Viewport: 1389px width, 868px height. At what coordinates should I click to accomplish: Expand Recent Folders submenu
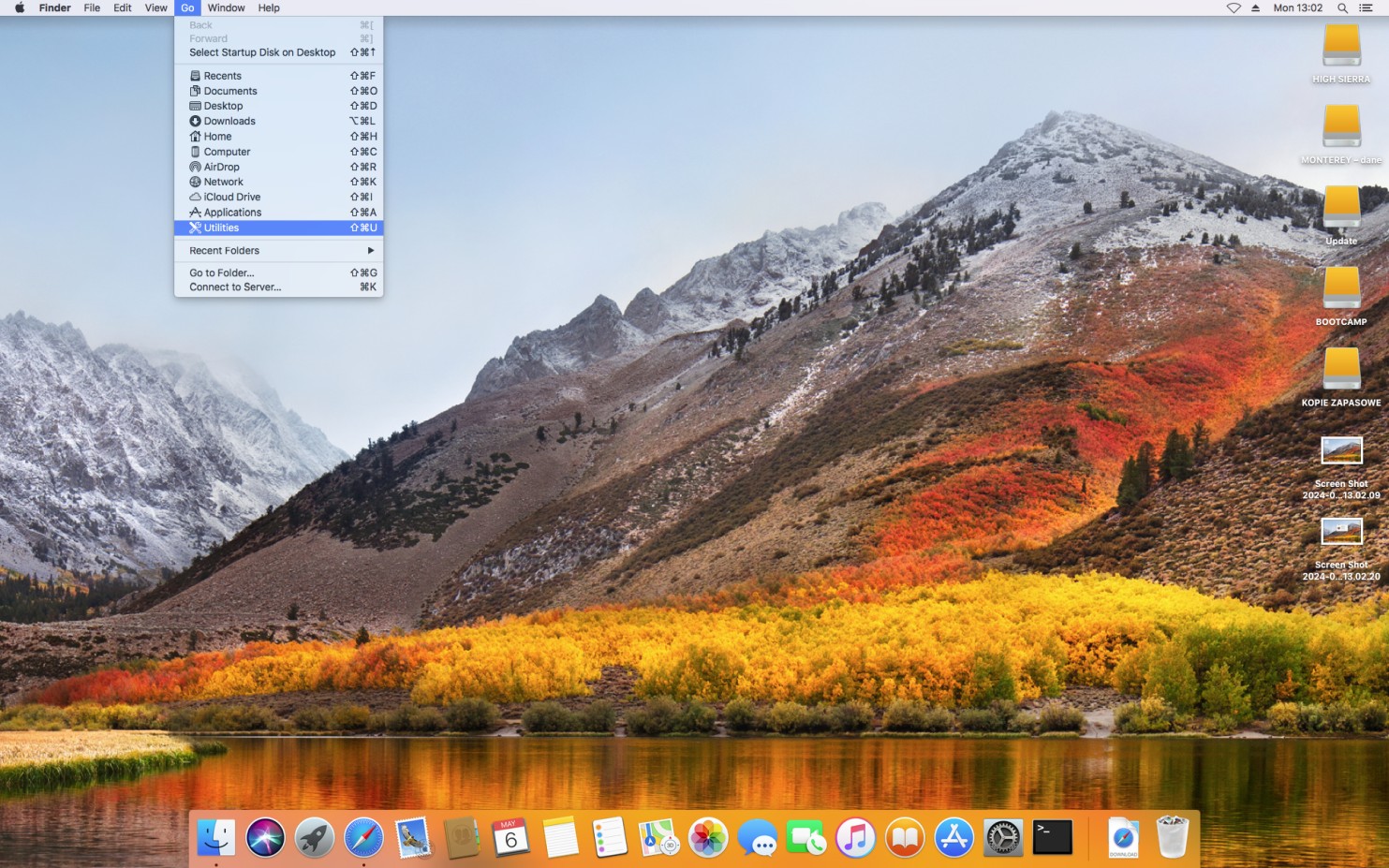(278, 251)
